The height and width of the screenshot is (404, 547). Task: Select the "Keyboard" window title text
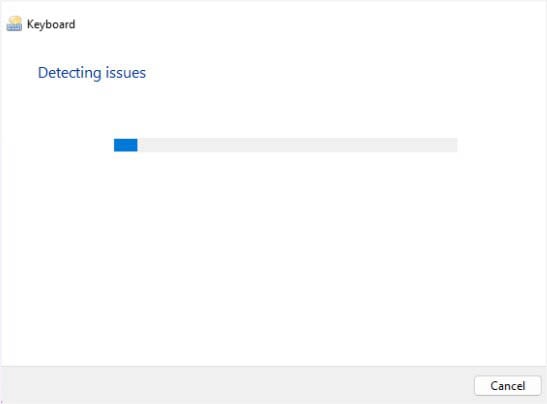click(51, 24)
